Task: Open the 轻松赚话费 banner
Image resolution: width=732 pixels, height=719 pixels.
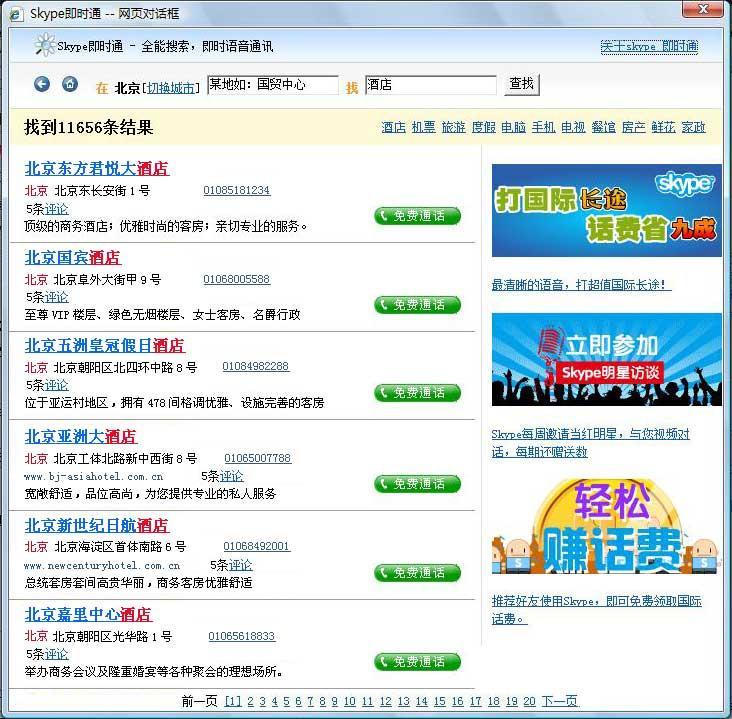Action: pos(606,527)
